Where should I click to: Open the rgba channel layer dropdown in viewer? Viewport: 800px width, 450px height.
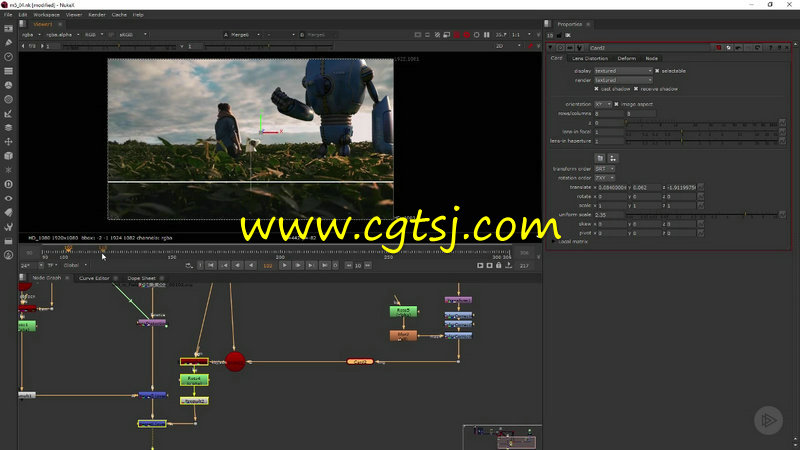click(31, 35)
